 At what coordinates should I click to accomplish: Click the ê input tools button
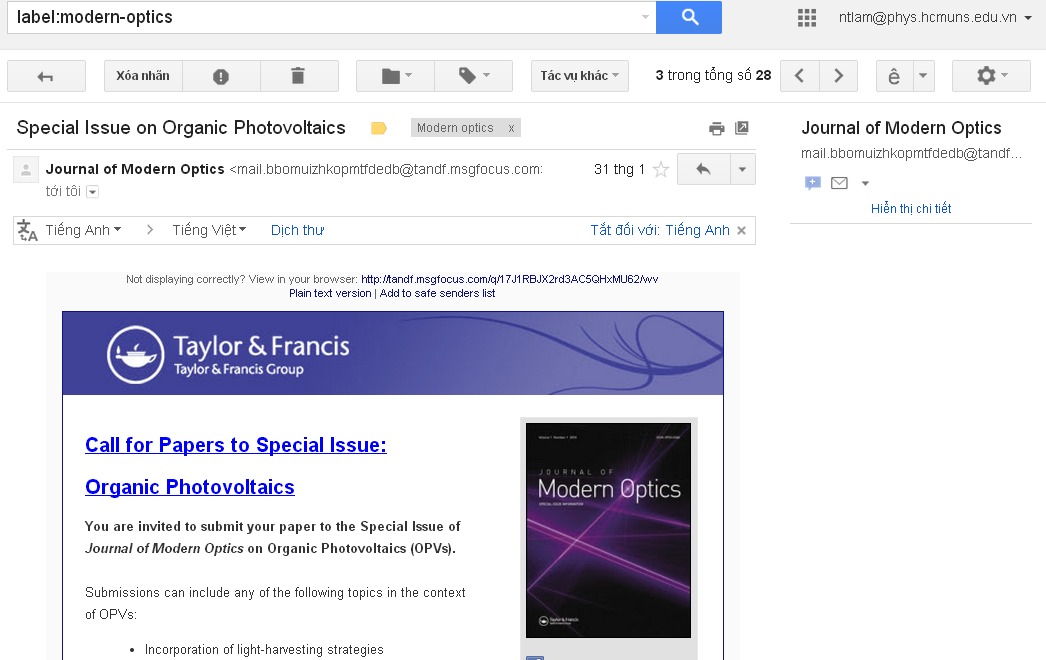(x=894, y=76)
